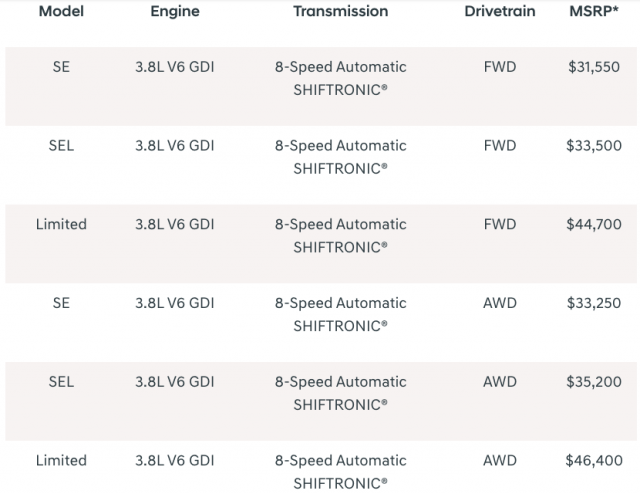Click the Drivetrain column header

coord(500,12)
